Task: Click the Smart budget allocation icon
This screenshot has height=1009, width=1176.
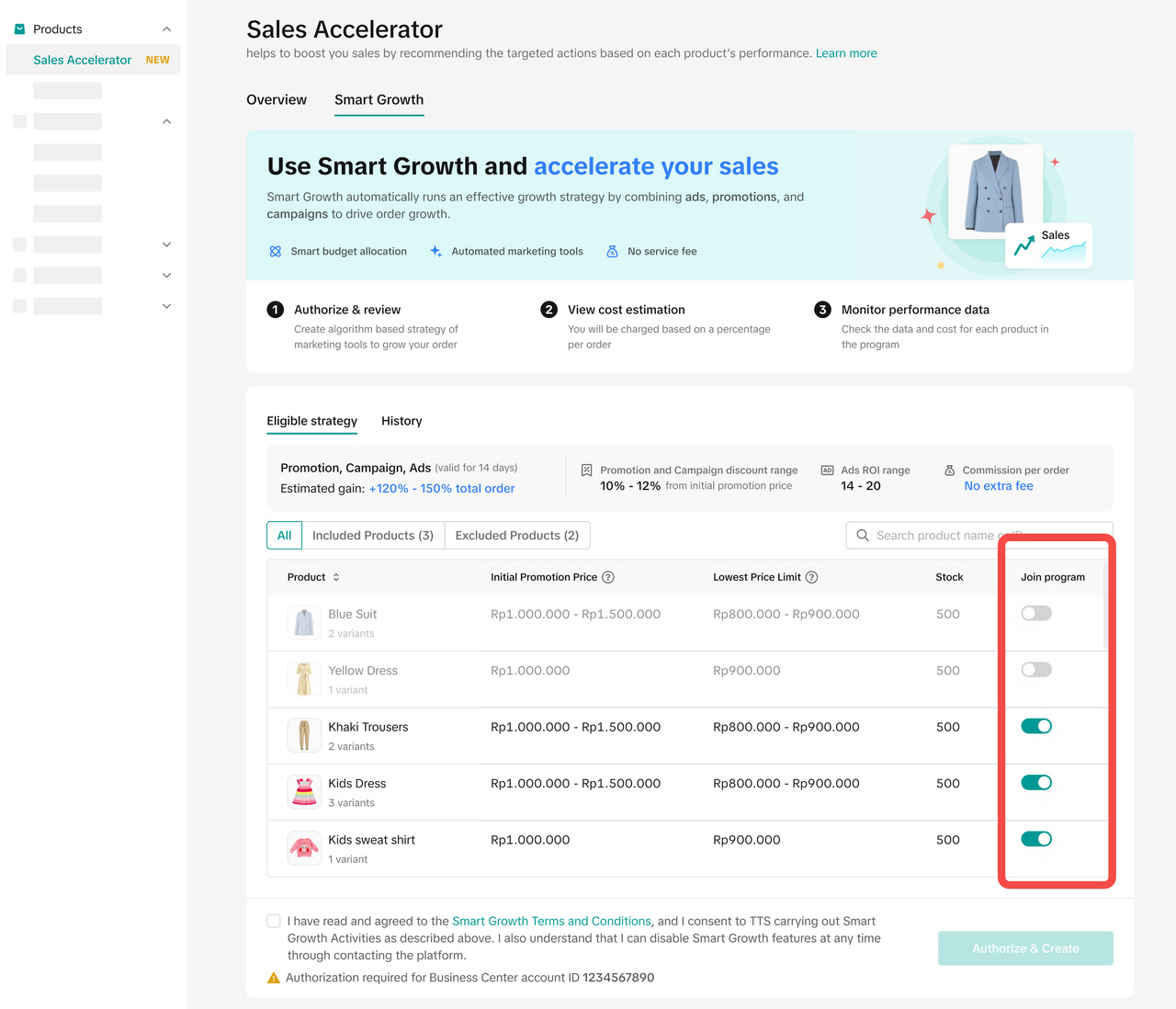Action: tap(276, 252)
